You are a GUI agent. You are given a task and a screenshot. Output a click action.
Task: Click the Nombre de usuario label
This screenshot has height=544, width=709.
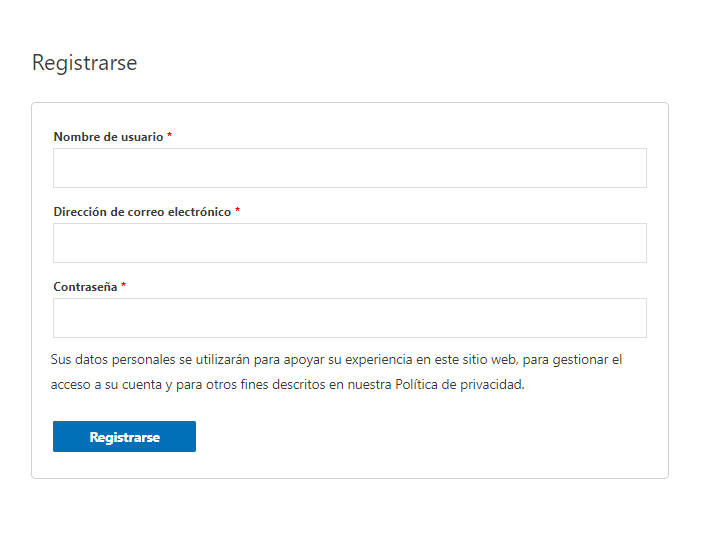pyautogui.click(x=109, y=137)
